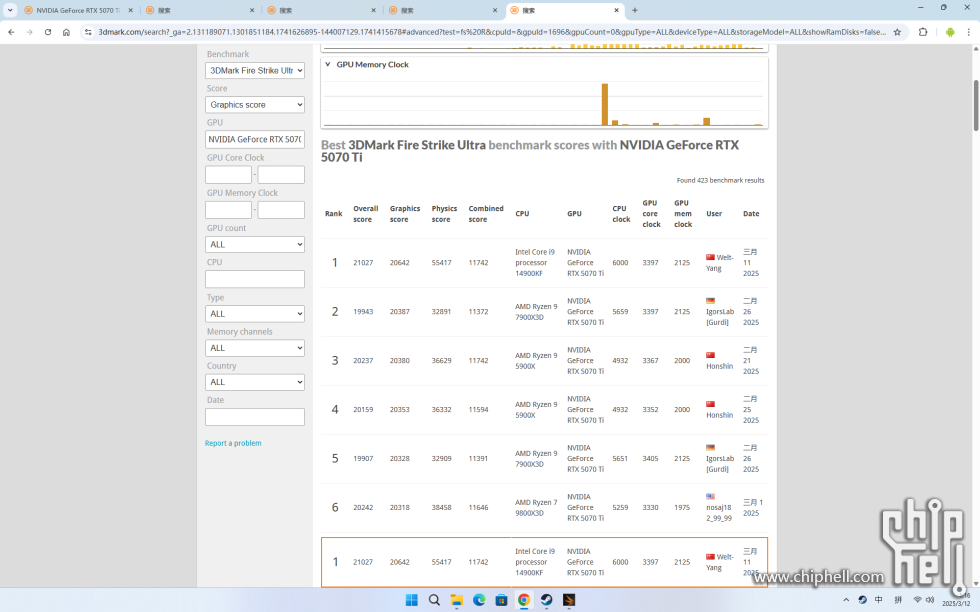Open Windows Start menu
Screen dimensions: 980x612
coord(411,600)
